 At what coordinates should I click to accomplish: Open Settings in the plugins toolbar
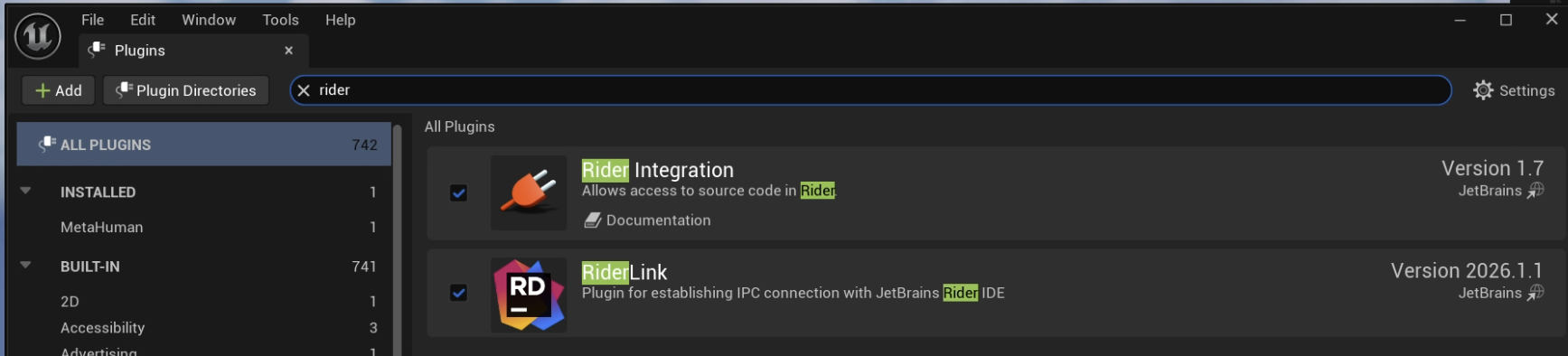pyautogui.click(x=1514, y=90)
